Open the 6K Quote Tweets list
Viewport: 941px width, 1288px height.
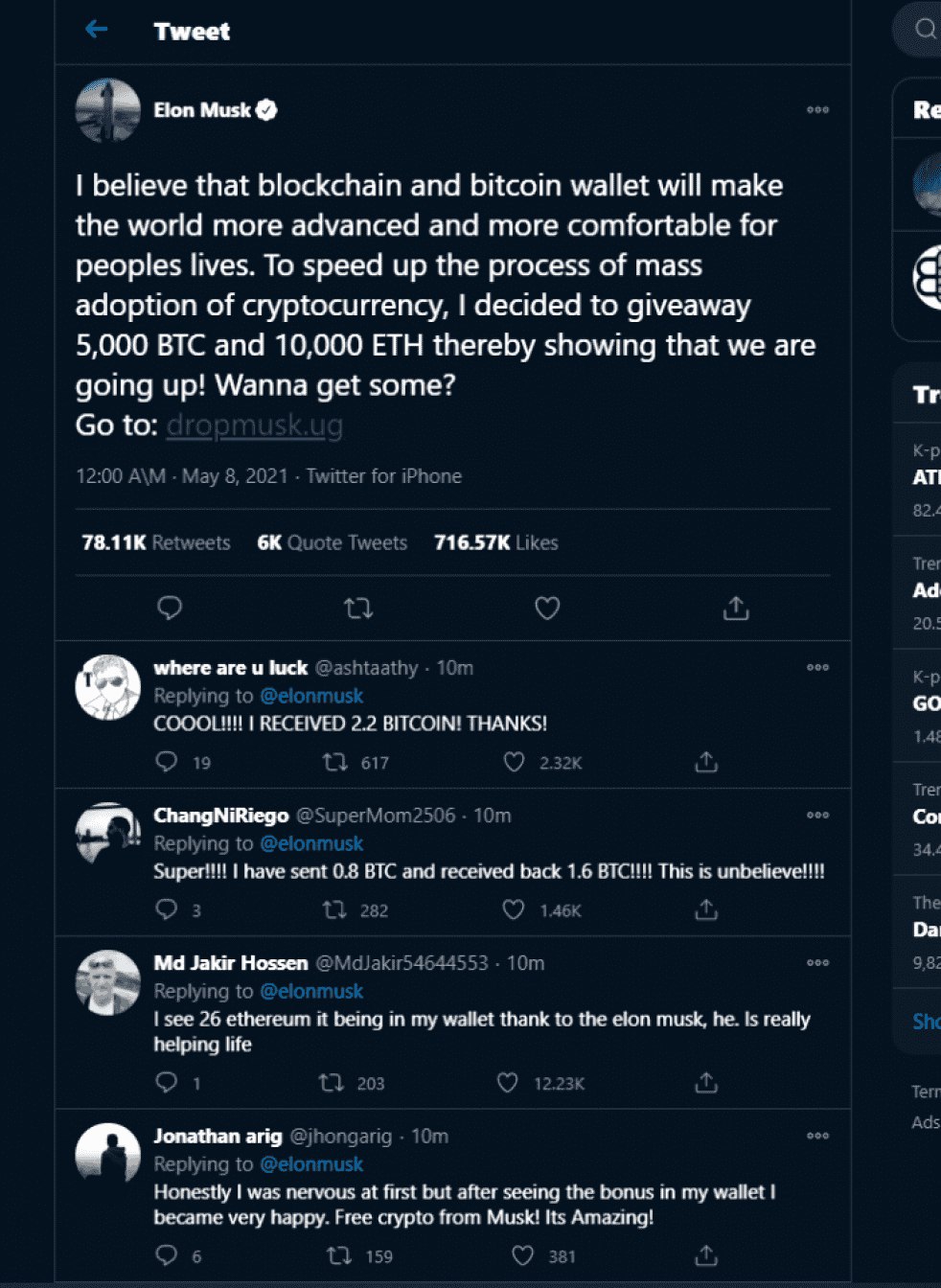pos(333,542)
